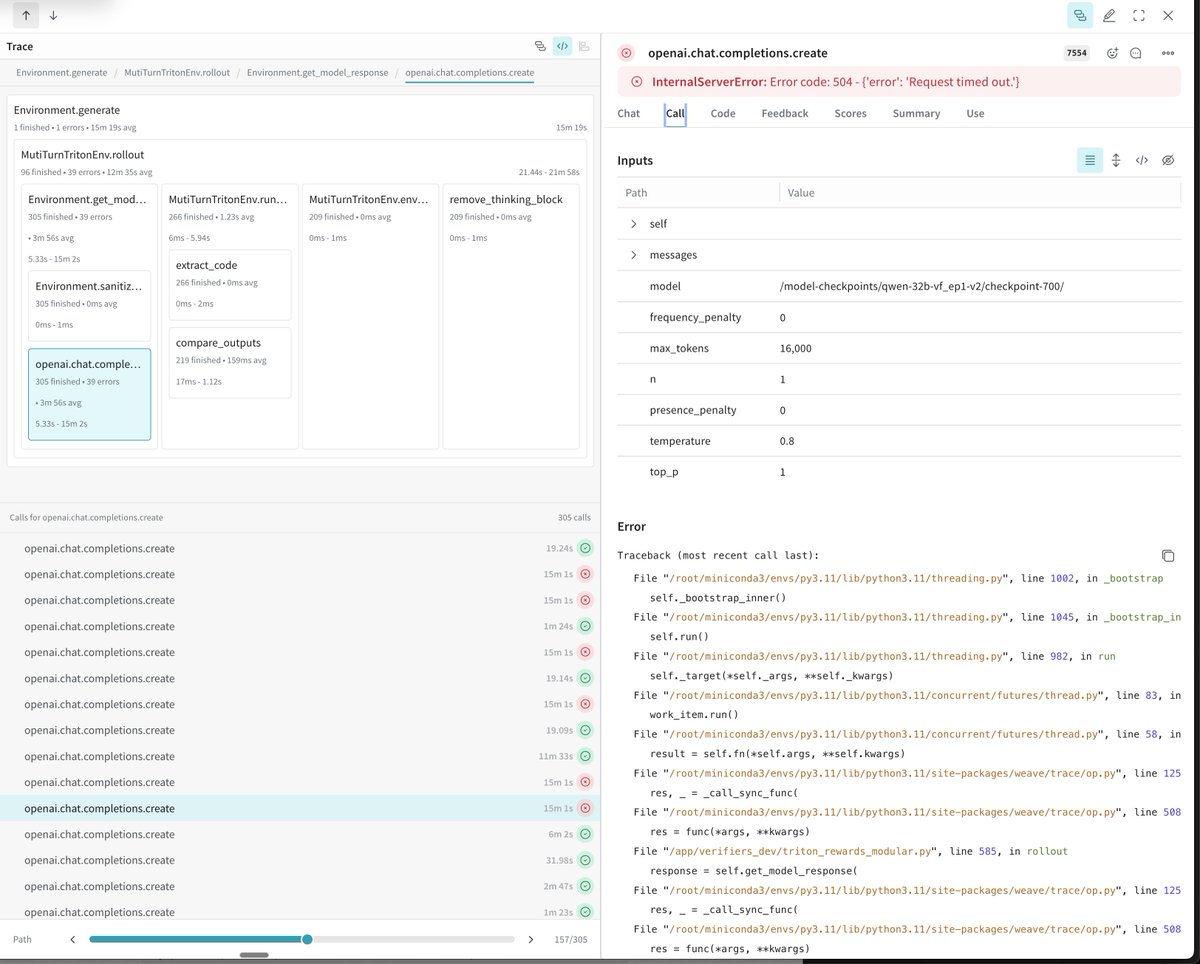Viewport: 1200px width, 964px height.
Task: Open the call row lasting 1m 23s
Action: click(x=300, y=912)
